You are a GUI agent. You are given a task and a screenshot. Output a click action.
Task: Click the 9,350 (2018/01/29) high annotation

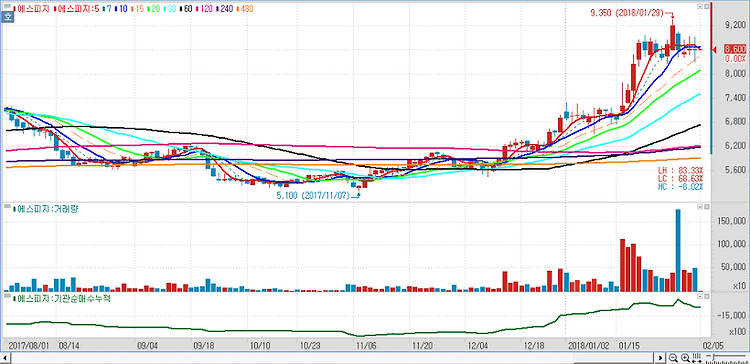[x=627, y=14]
